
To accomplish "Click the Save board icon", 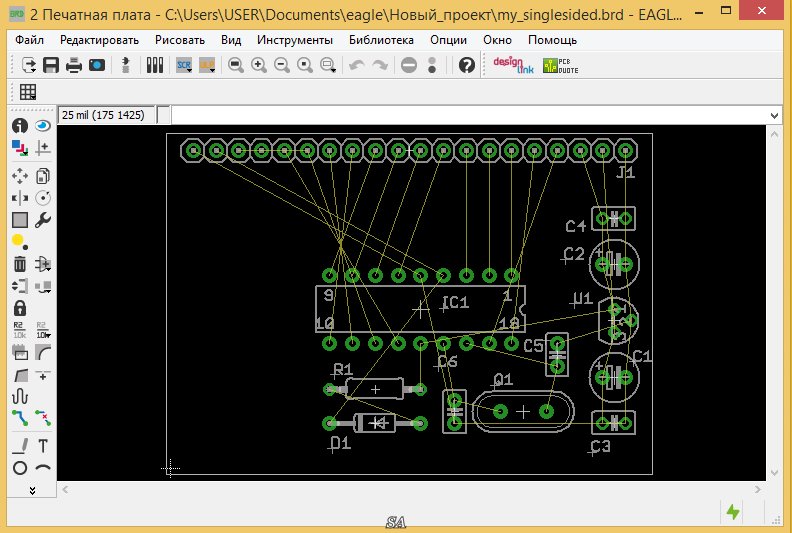I will pos(51,65).
